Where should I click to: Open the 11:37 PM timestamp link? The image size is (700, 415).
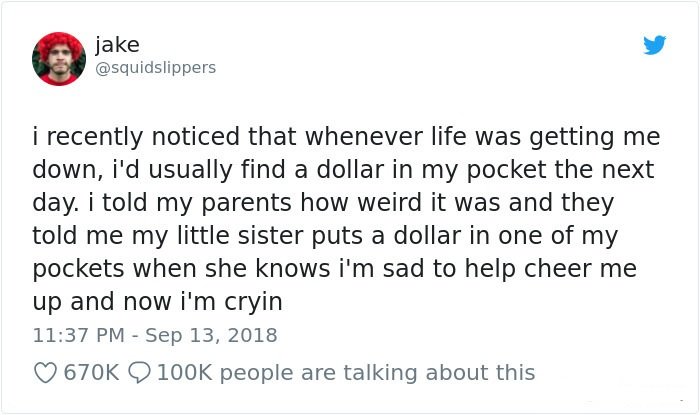tap(79, 335)
